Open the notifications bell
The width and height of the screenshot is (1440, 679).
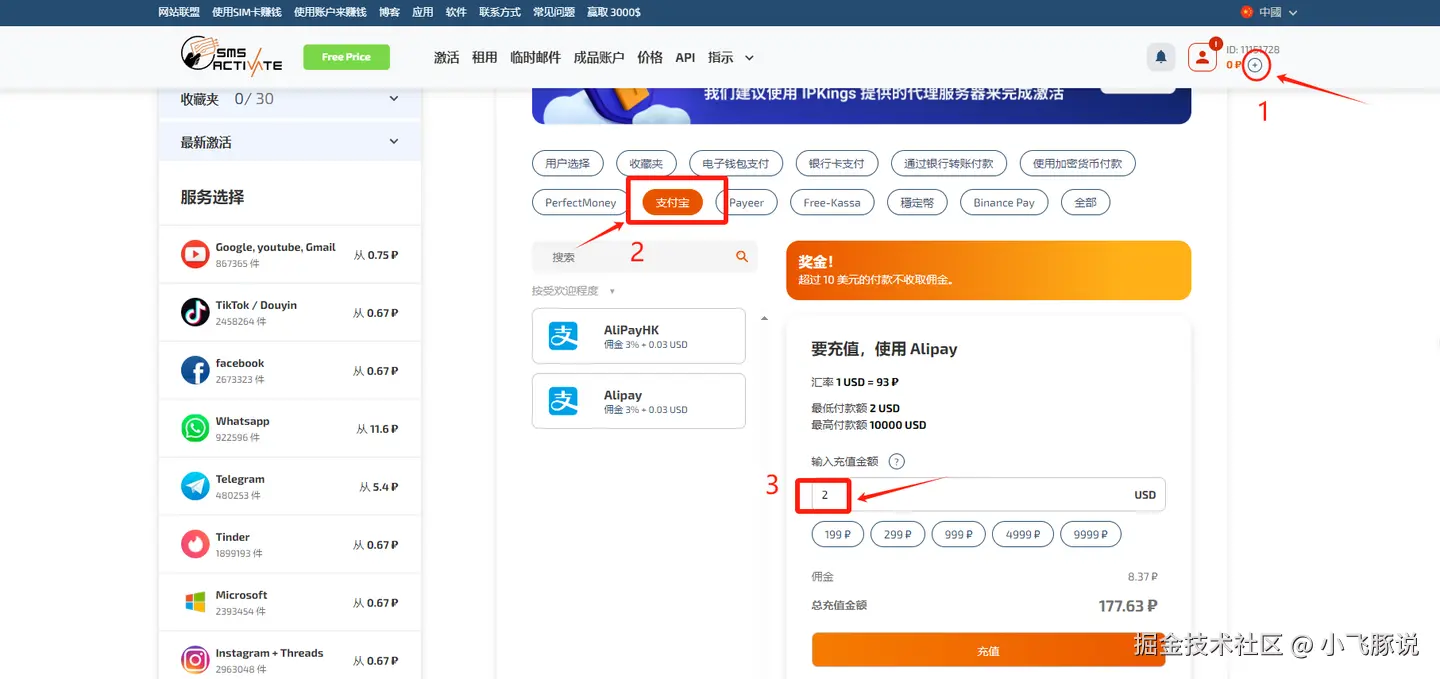1161,57
